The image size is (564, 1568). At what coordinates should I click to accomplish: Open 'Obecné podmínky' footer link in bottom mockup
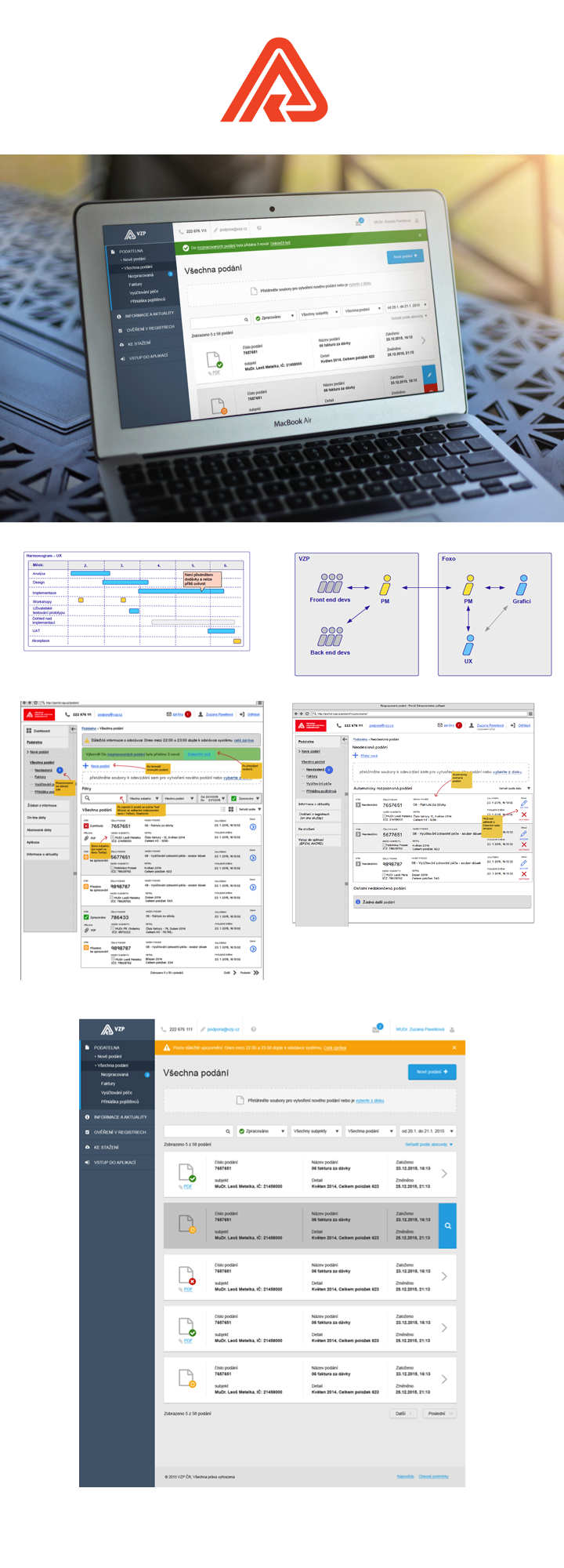coord(433,1476)
